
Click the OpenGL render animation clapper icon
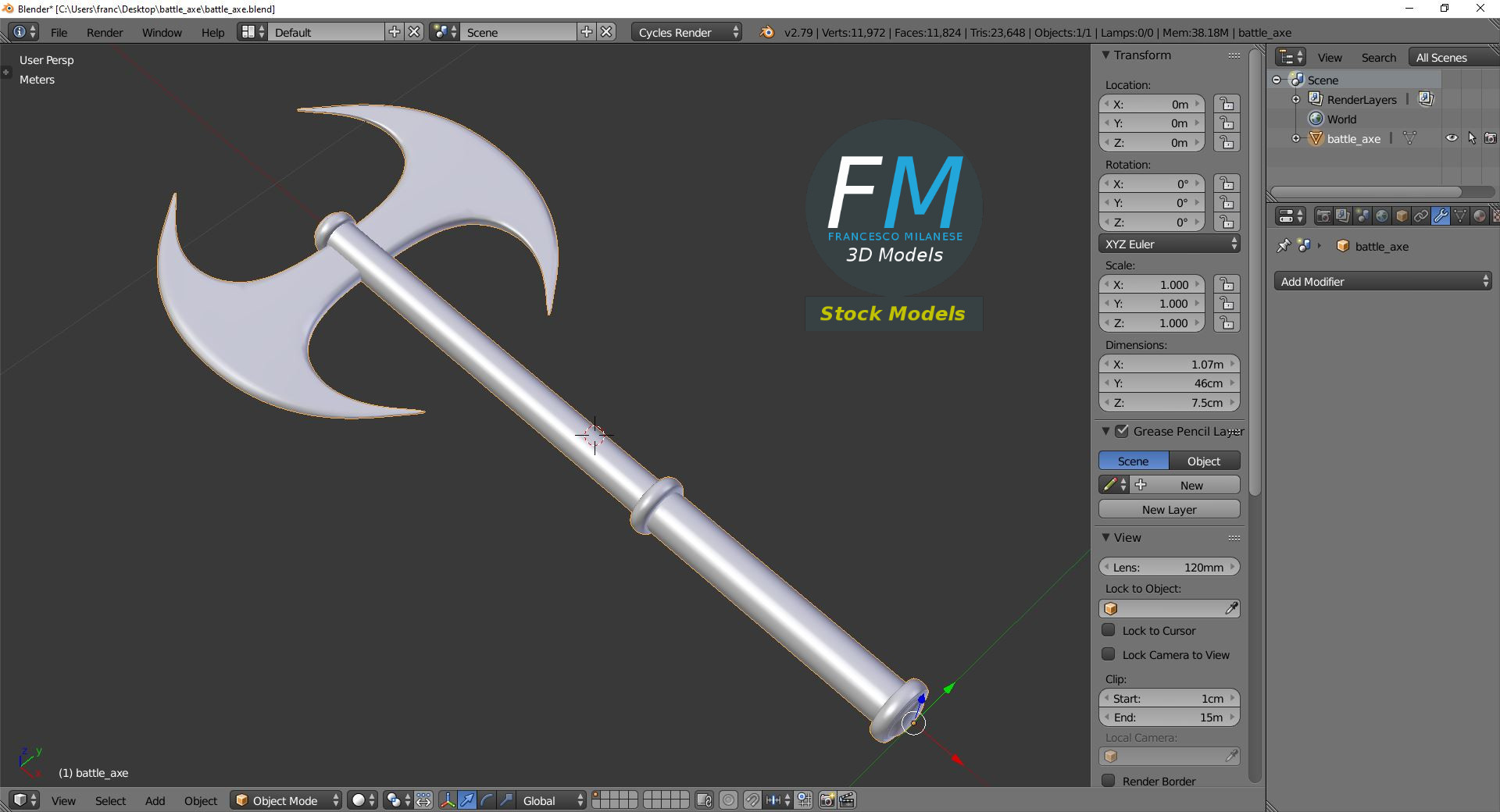click(847, 800)
